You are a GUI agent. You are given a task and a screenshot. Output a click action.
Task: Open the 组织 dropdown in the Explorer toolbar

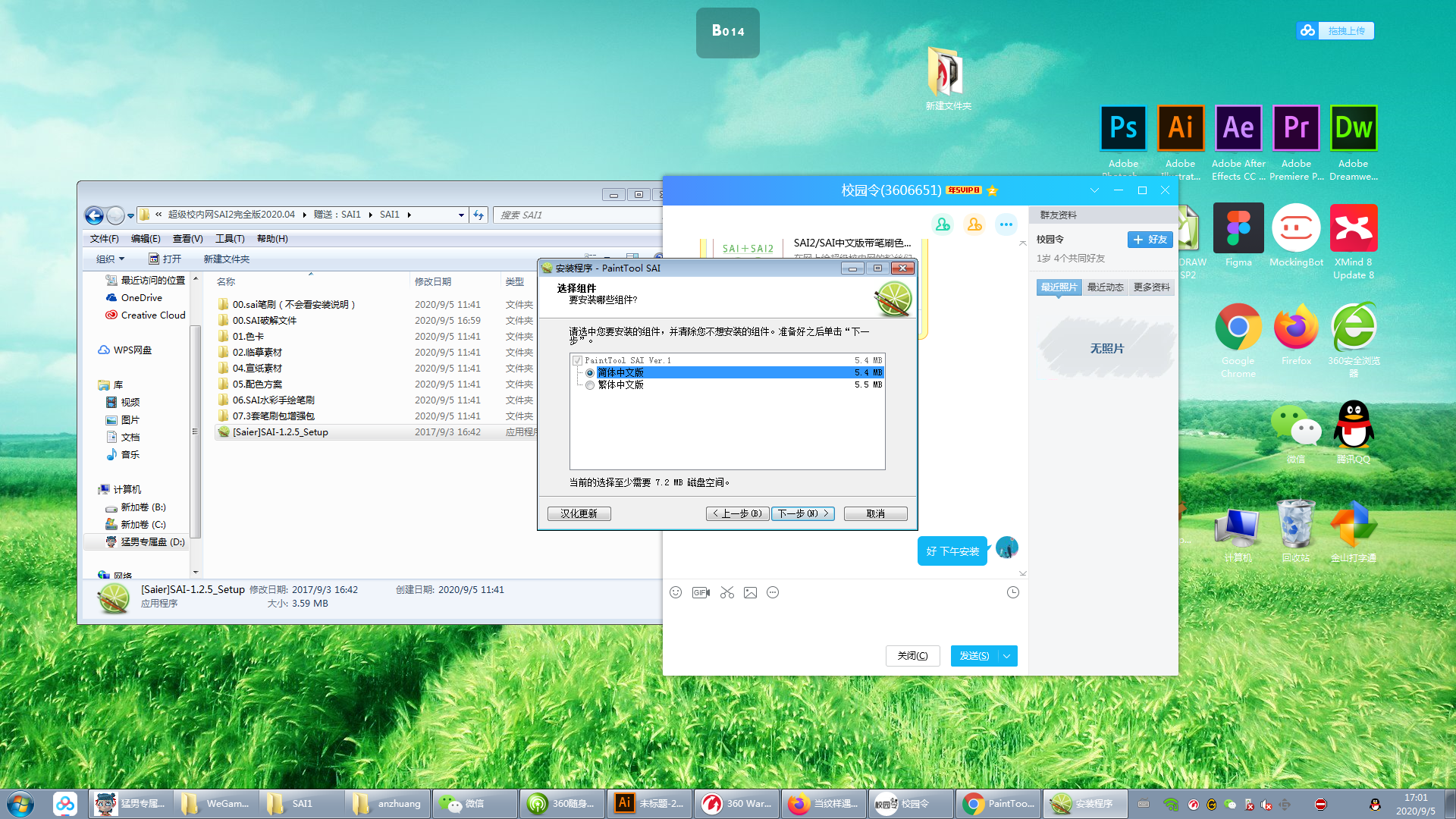[110, 259]
